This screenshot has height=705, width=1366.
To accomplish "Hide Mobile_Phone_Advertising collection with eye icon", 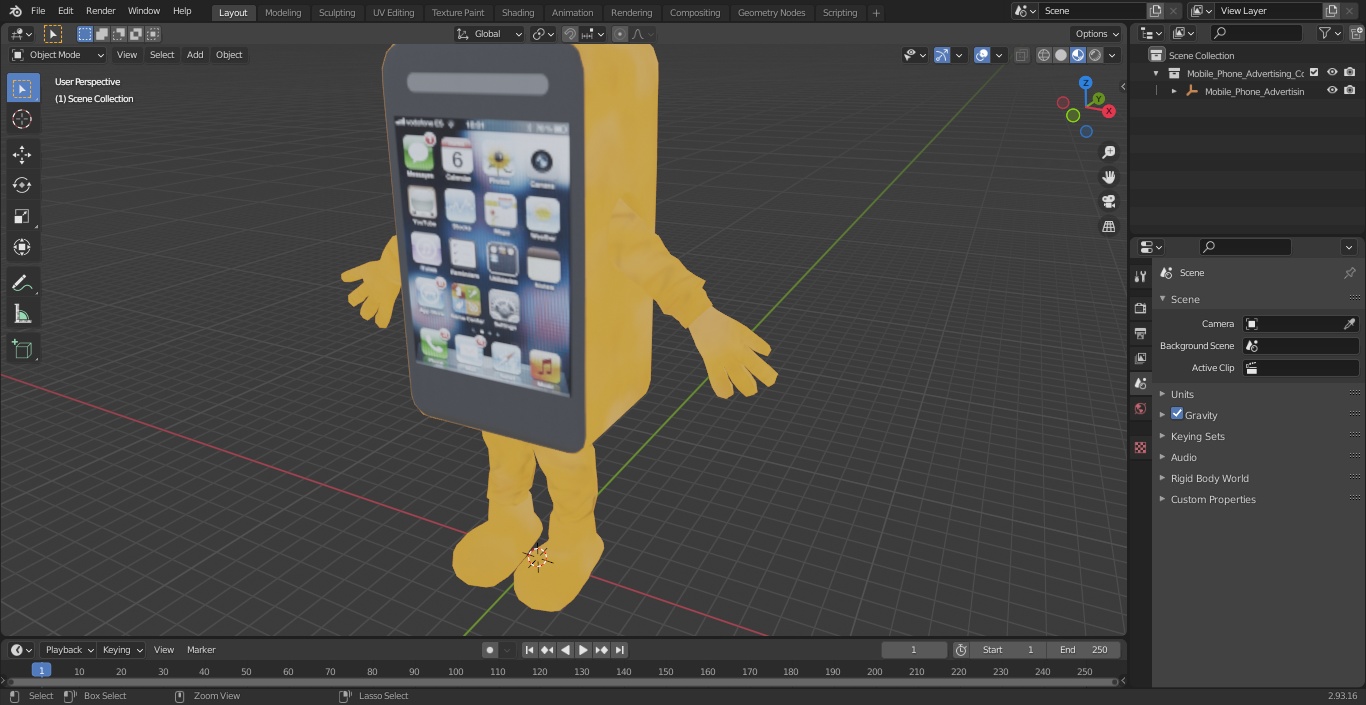I will 1332,72.
